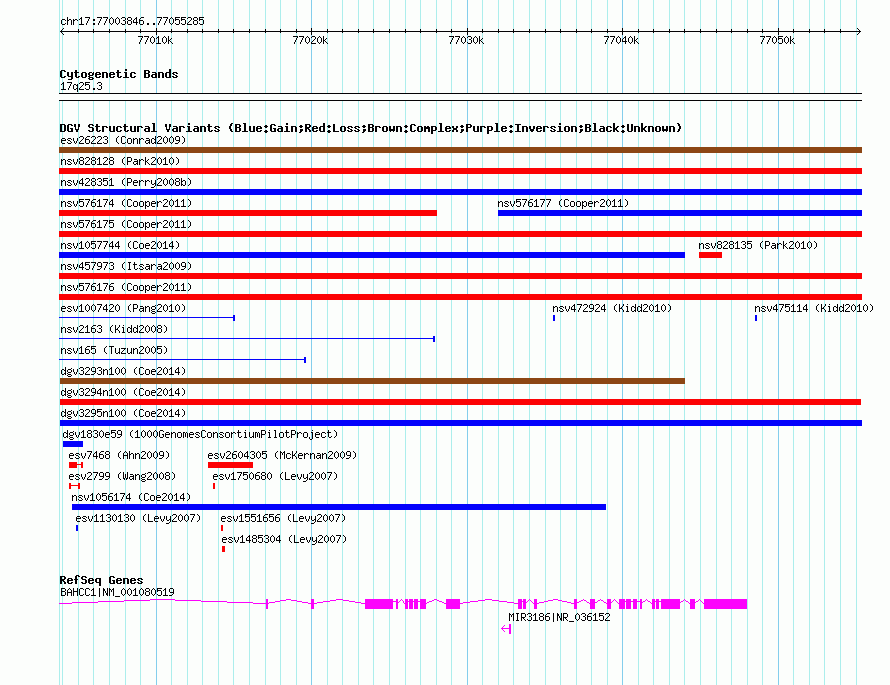The height and width of the screenshot is (685, 890).
Task: Select the esv2799 (Wang2008) red marker
Action: (74, 486)
